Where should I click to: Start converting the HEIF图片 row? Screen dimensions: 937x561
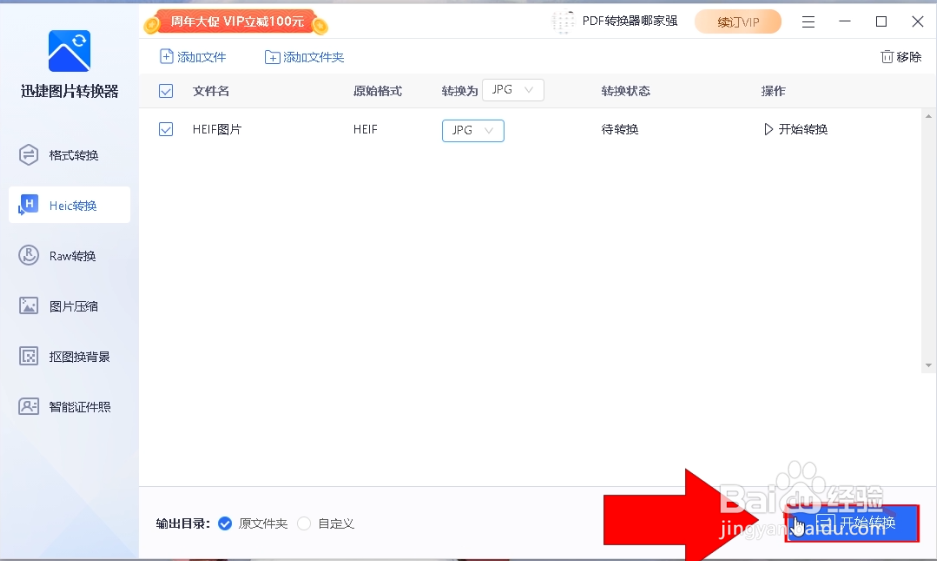[795, 129]
